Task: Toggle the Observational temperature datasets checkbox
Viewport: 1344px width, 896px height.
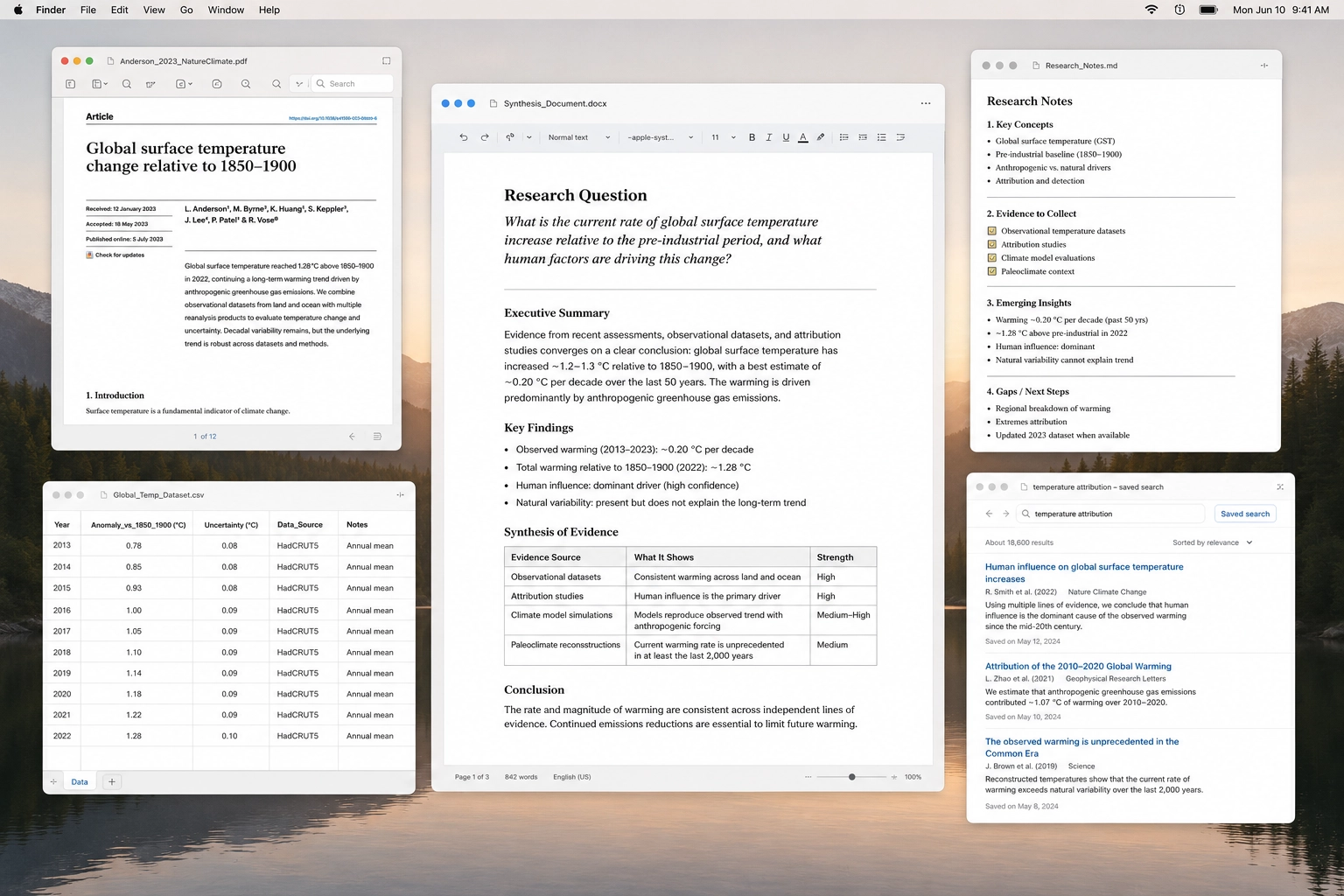Action: coord(991,231)
